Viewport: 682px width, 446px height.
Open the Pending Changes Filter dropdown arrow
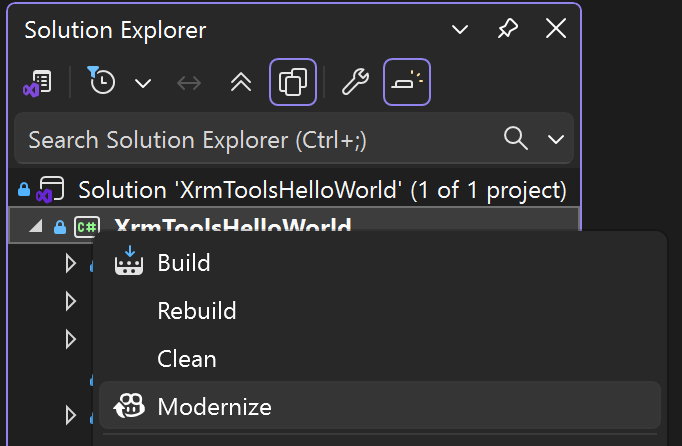point(143,83)
